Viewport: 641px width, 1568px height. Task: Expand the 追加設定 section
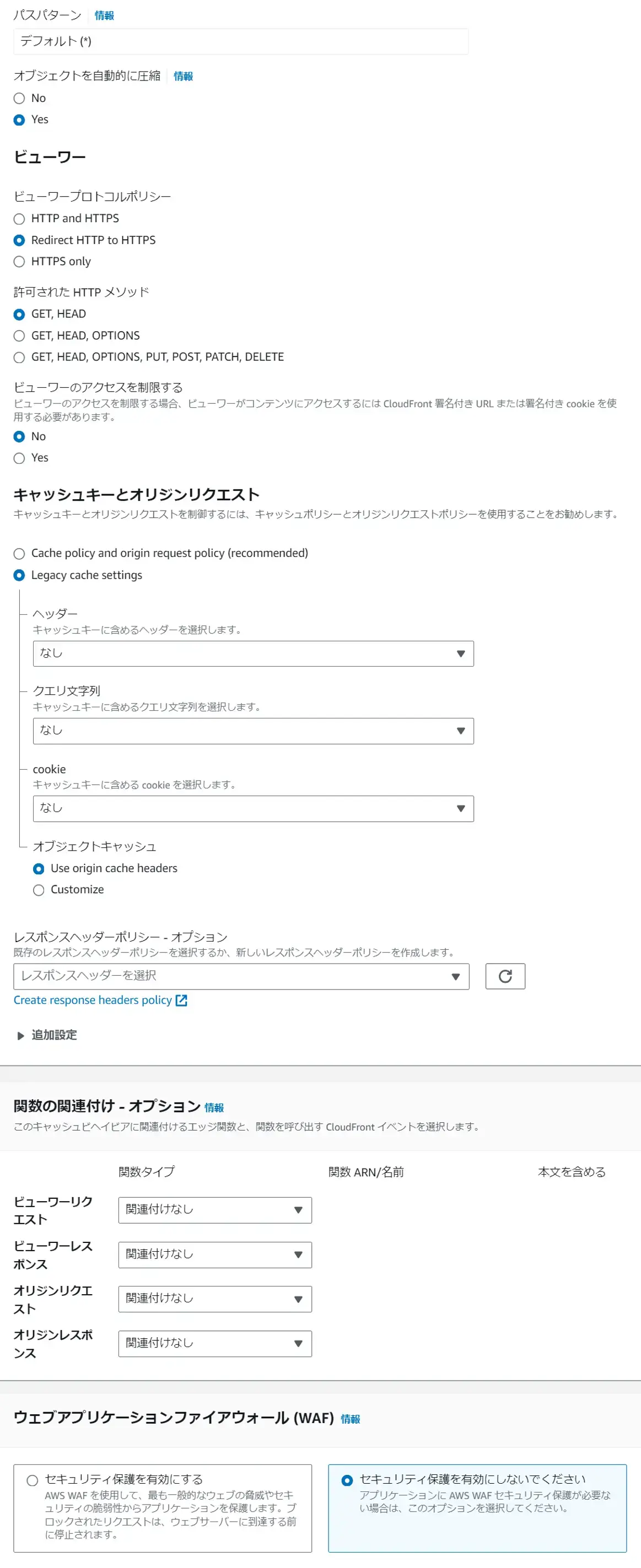46,1035
